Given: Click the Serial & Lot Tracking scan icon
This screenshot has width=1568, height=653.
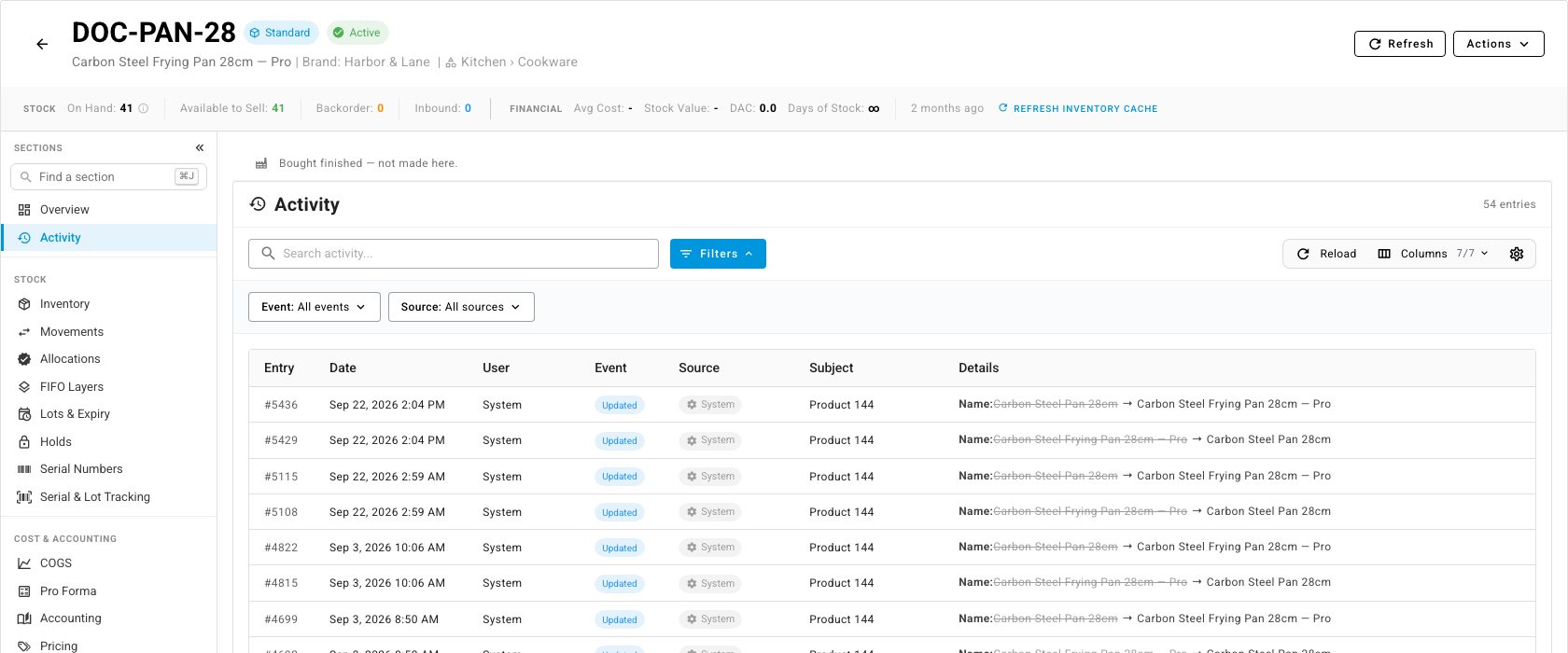Looking at the screenshot, I should 24,497.
